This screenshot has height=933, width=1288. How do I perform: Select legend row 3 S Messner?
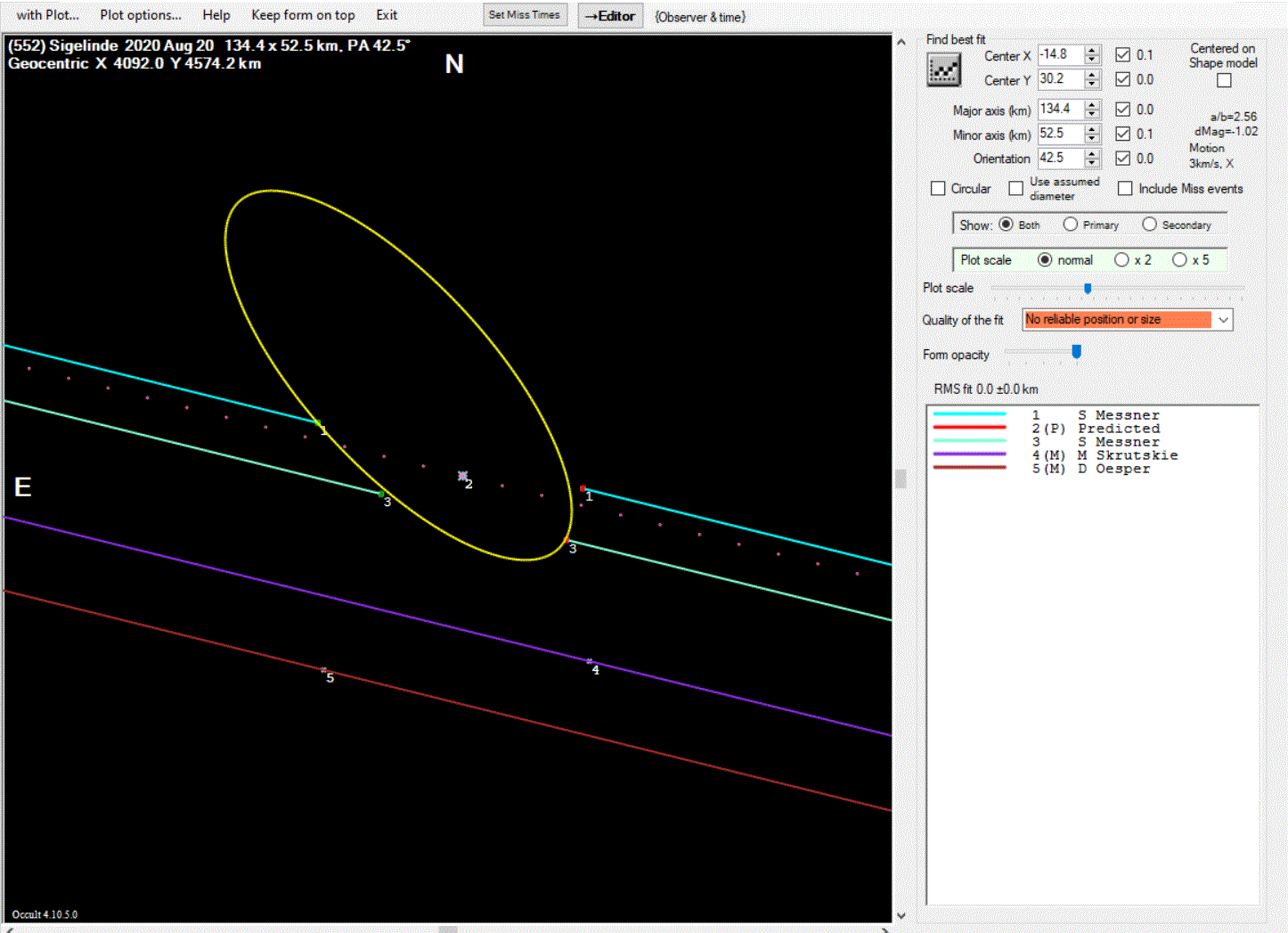(x=1047, y=442)
